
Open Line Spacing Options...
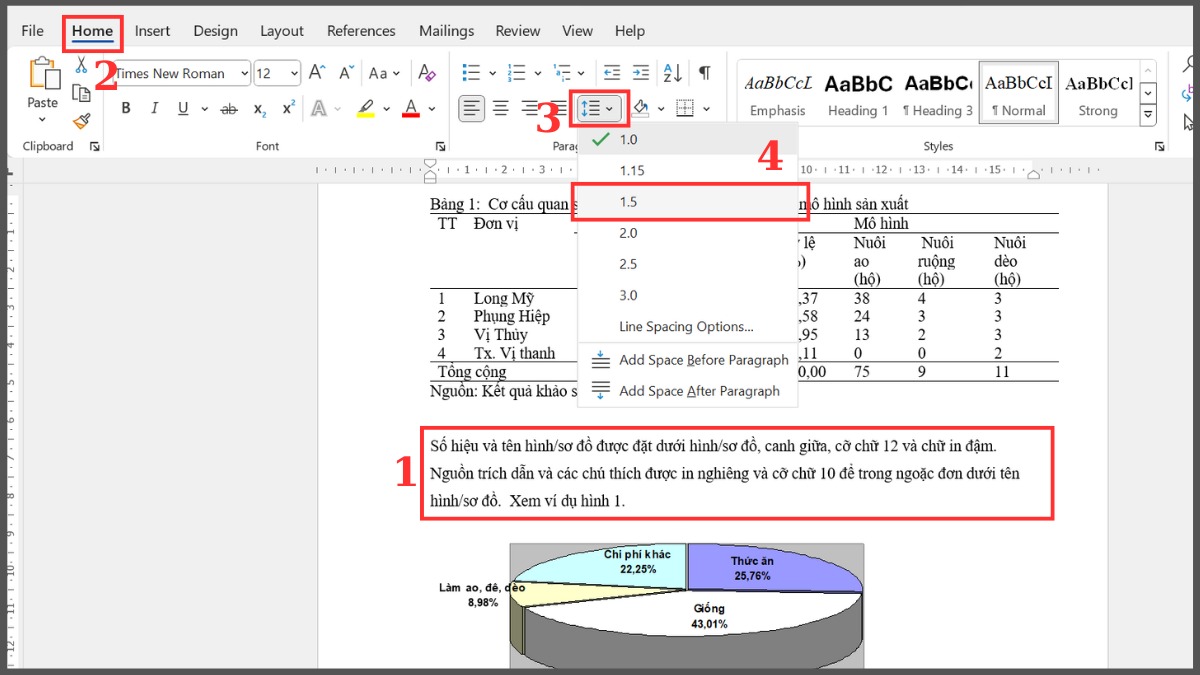pyautogui.click(x=686, y=327)
